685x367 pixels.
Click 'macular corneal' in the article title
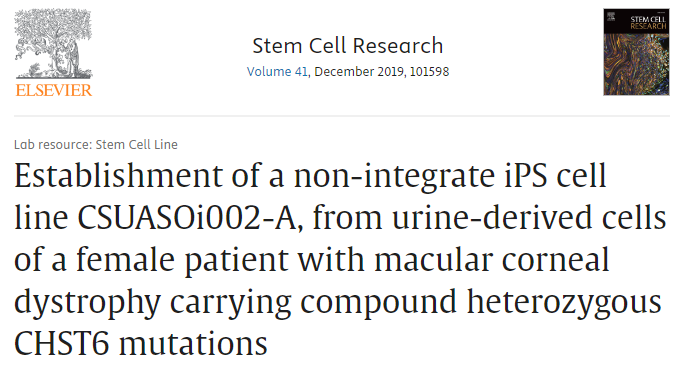click(492, 260)
